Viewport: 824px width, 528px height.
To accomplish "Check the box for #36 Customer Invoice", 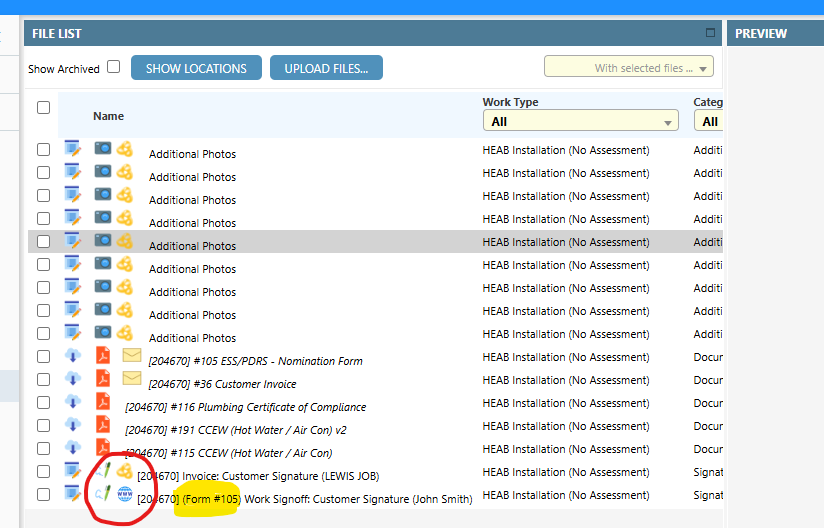I will [43, 379].
